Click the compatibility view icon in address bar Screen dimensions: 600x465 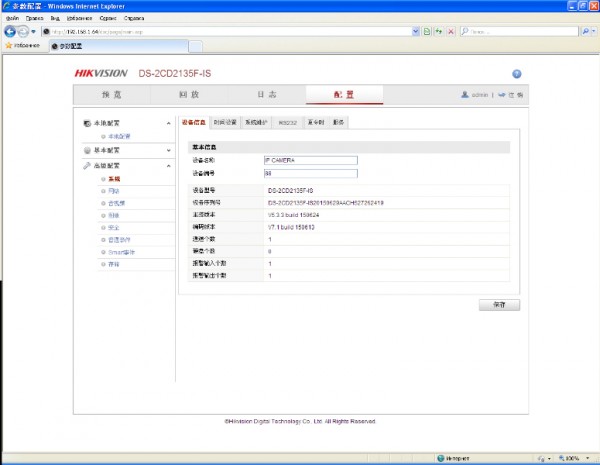pyautogui.click(x=427, y=32)
